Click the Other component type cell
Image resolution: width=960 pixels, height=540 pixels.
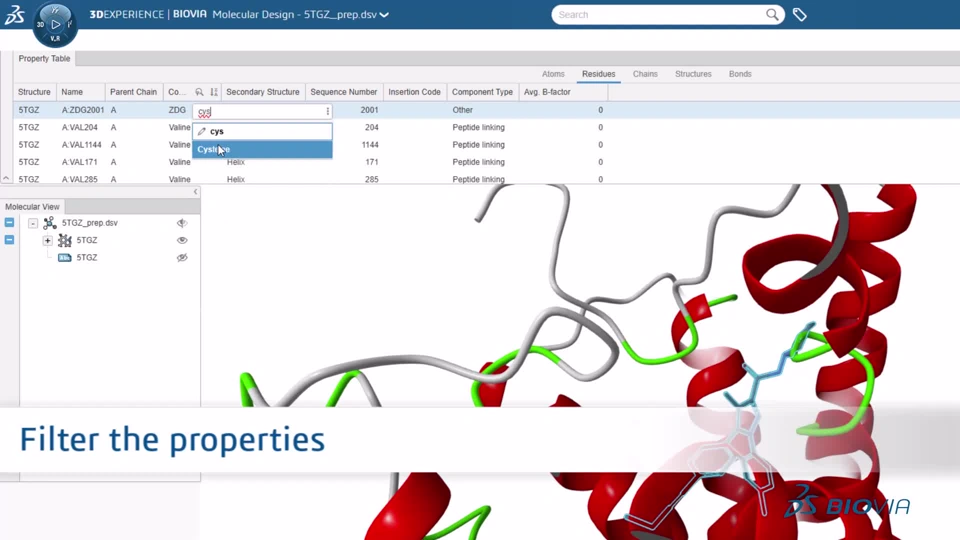tap(463, 110)
